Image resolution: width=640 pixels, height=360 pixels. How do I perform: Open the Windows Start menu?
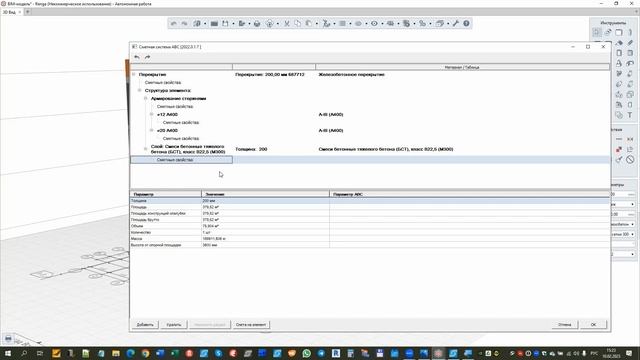8,353
